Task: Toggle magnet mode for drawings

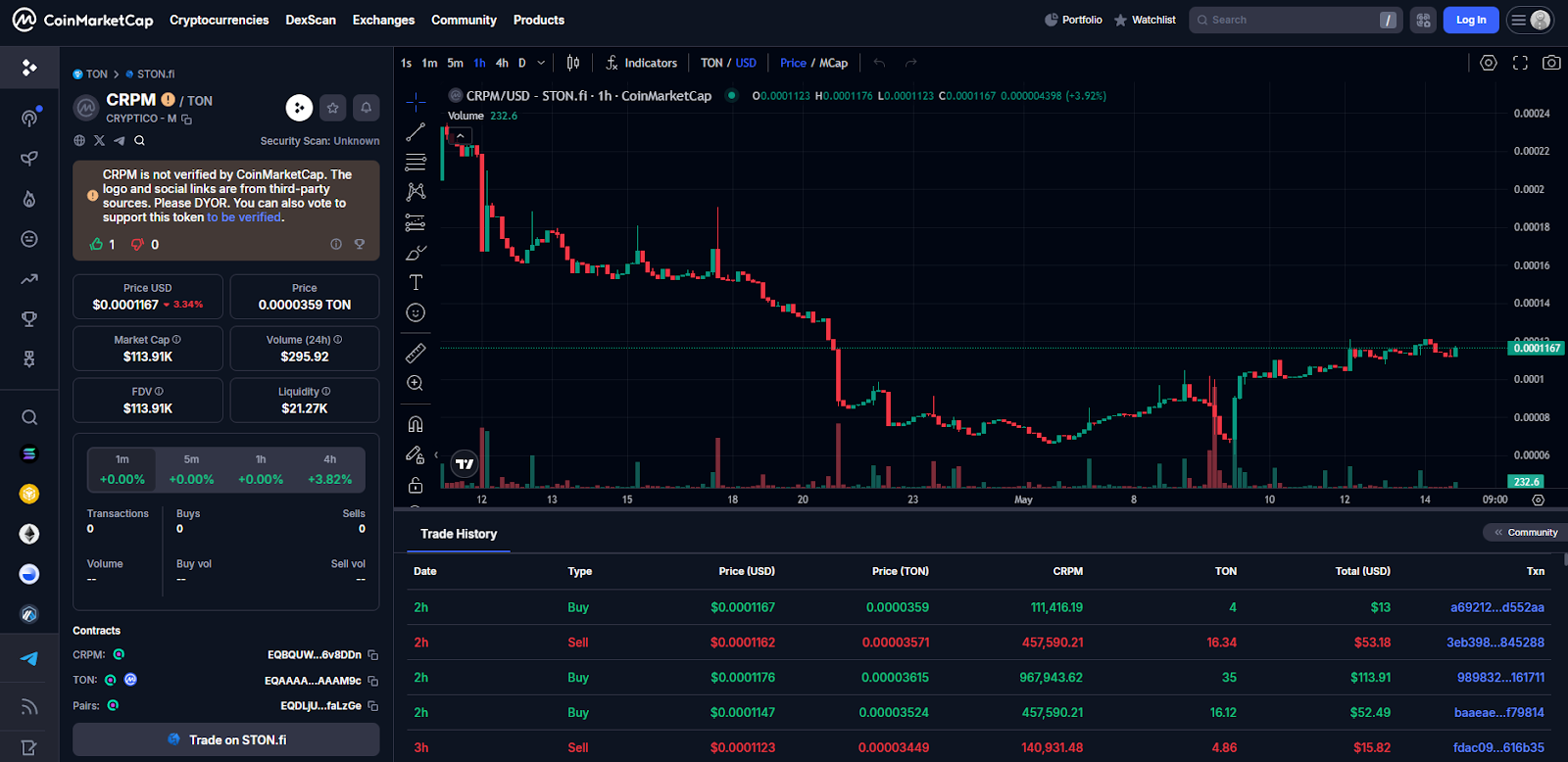Action: [416, 424]
